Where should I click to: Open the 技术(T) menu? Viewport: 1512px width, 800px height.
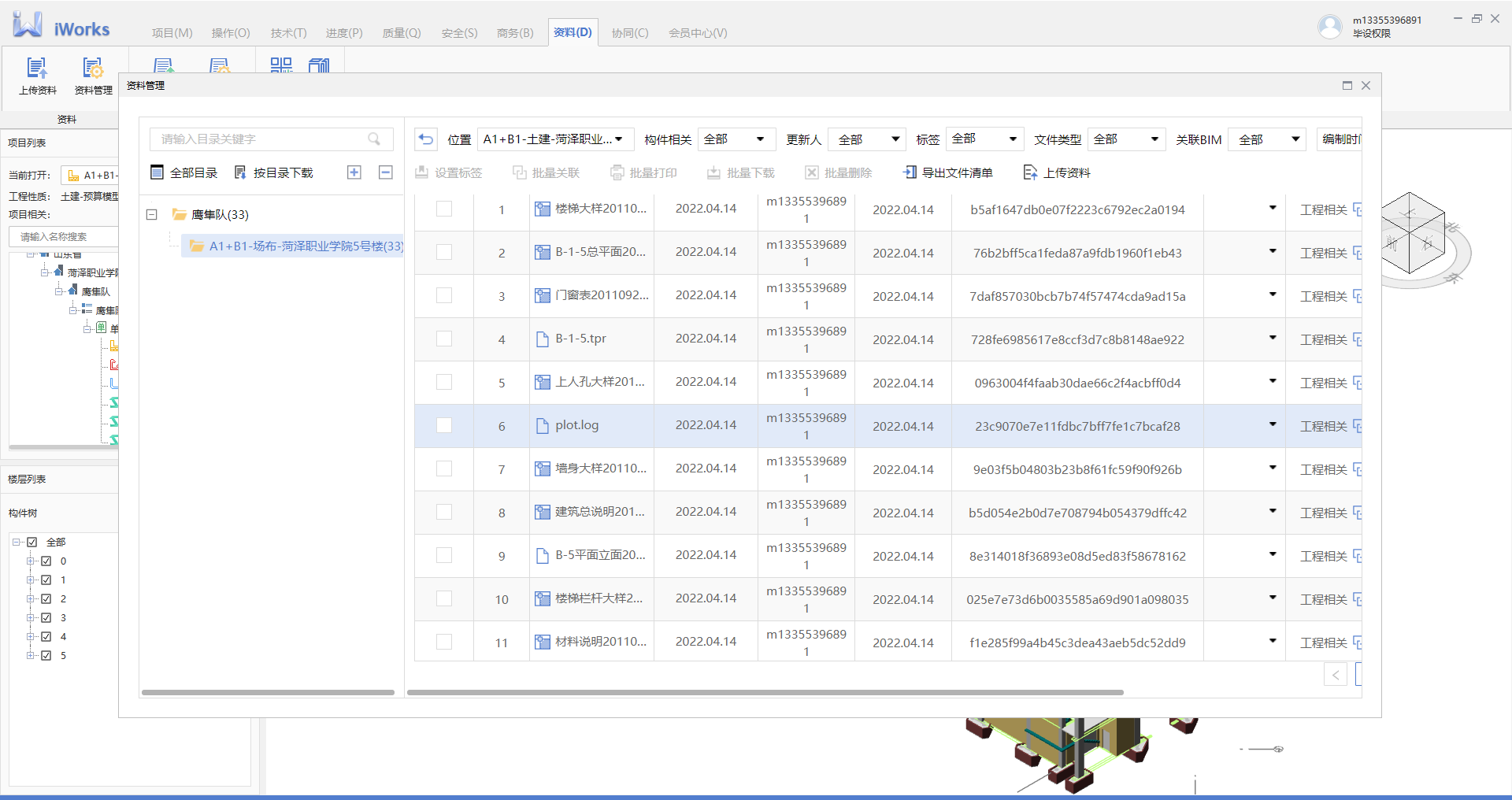[288, 33]
